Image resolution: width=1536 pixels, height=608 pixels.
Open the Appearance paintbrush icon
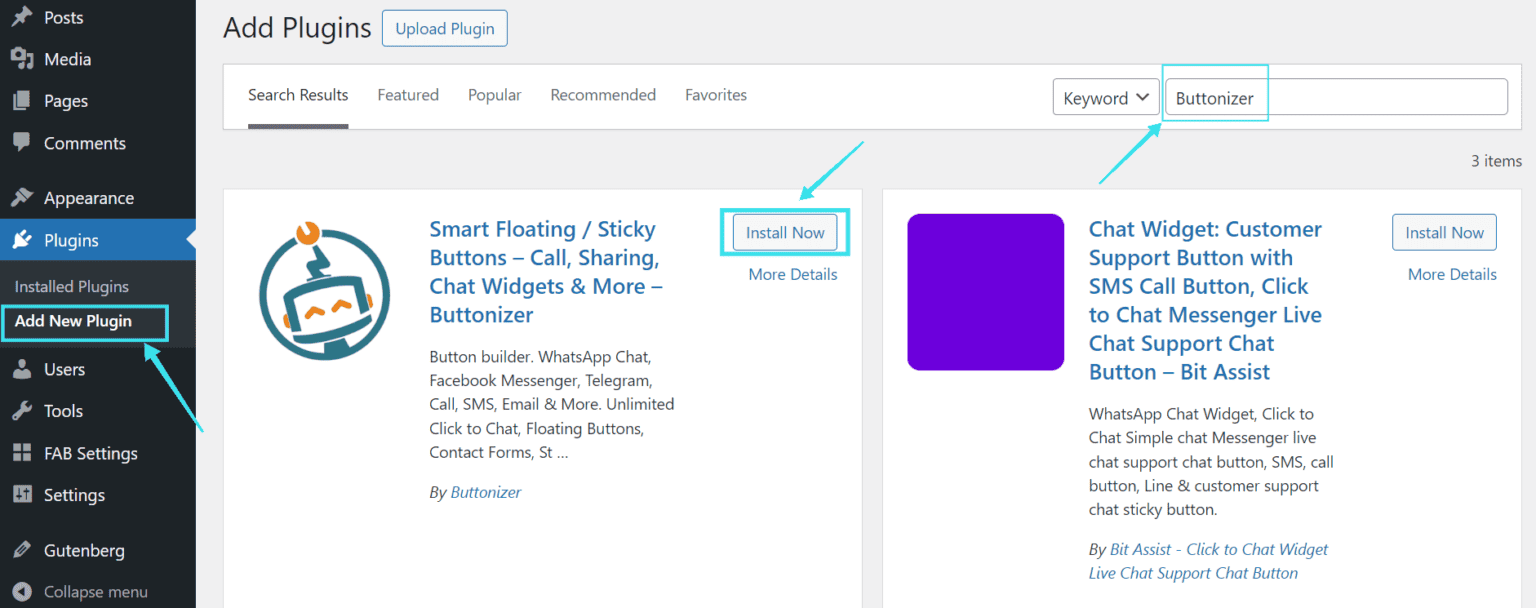(x=22, y=197)
